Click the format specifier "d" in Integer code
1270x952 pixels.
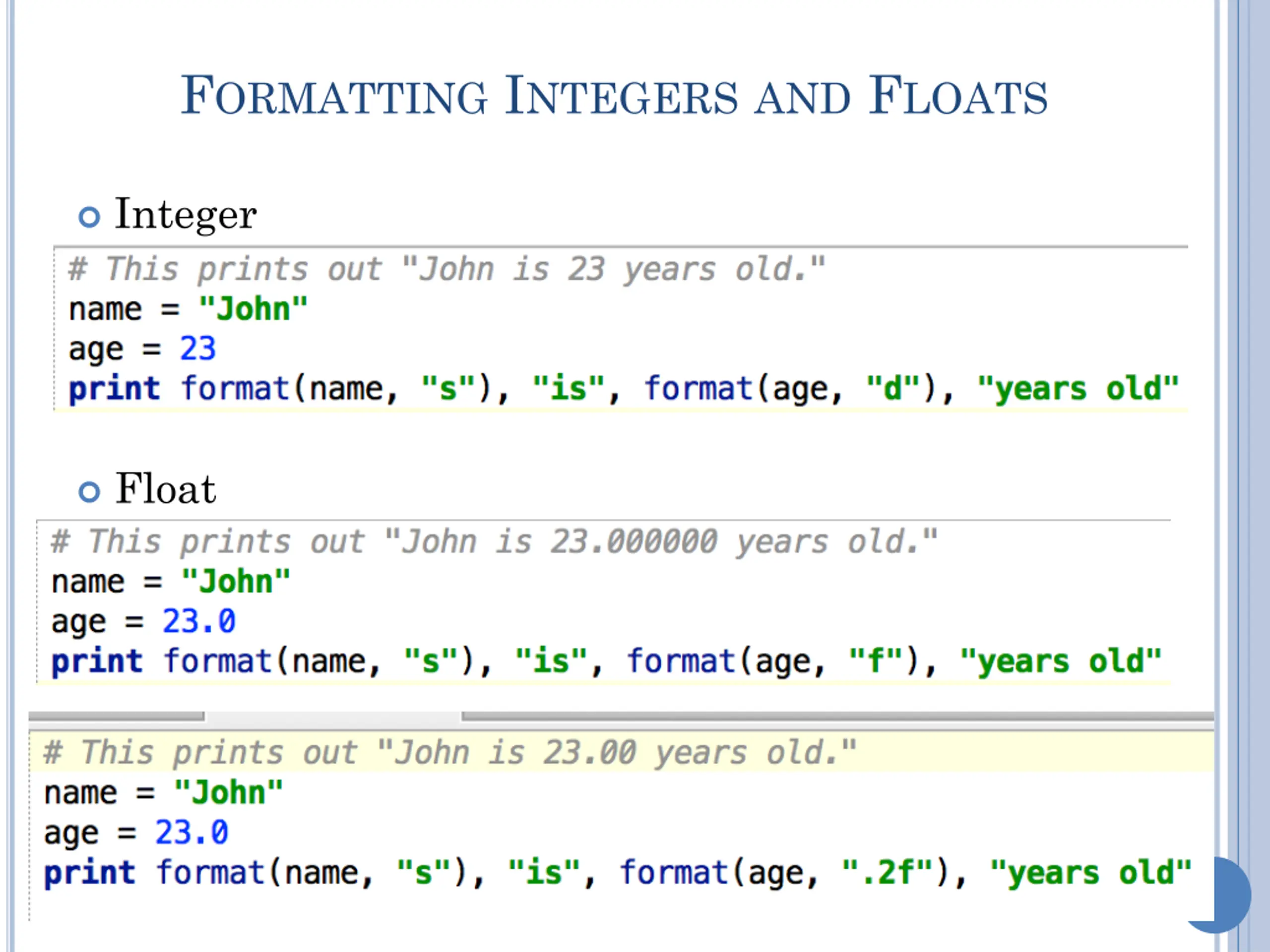tap(893, 388)
